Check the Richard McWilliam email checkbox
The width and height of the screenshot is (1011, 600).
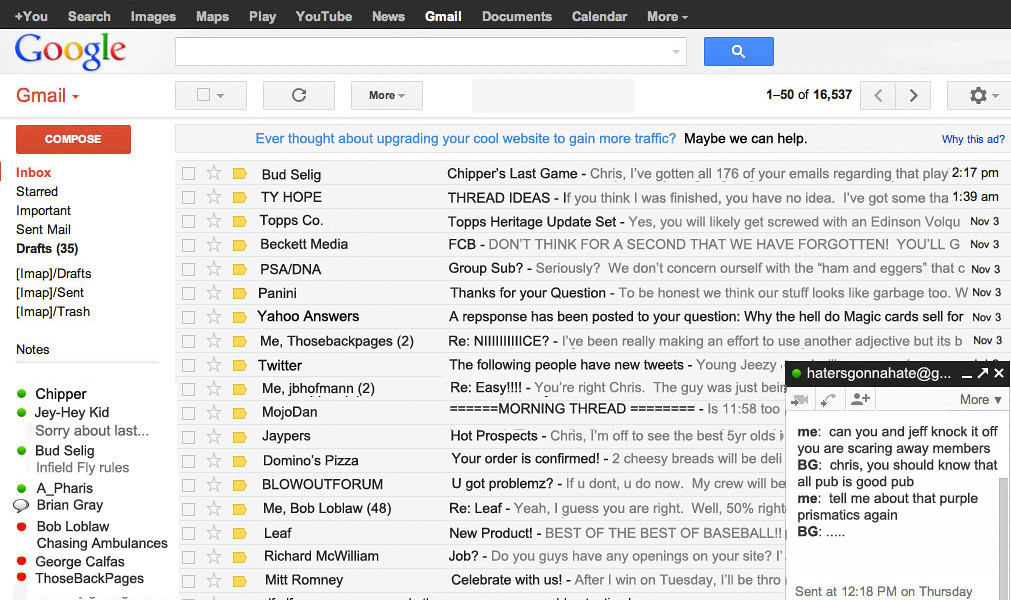[x=188, y=557]
